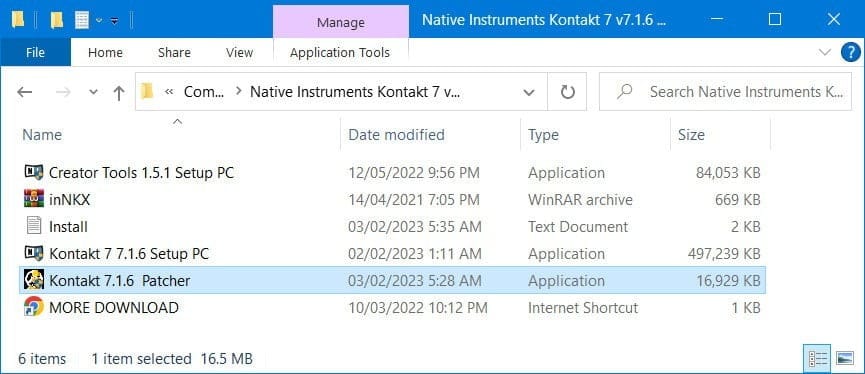This screenshot has height=374, width=865.
Task: Switch to the View ribbon tab
Action: pos(239,53)
